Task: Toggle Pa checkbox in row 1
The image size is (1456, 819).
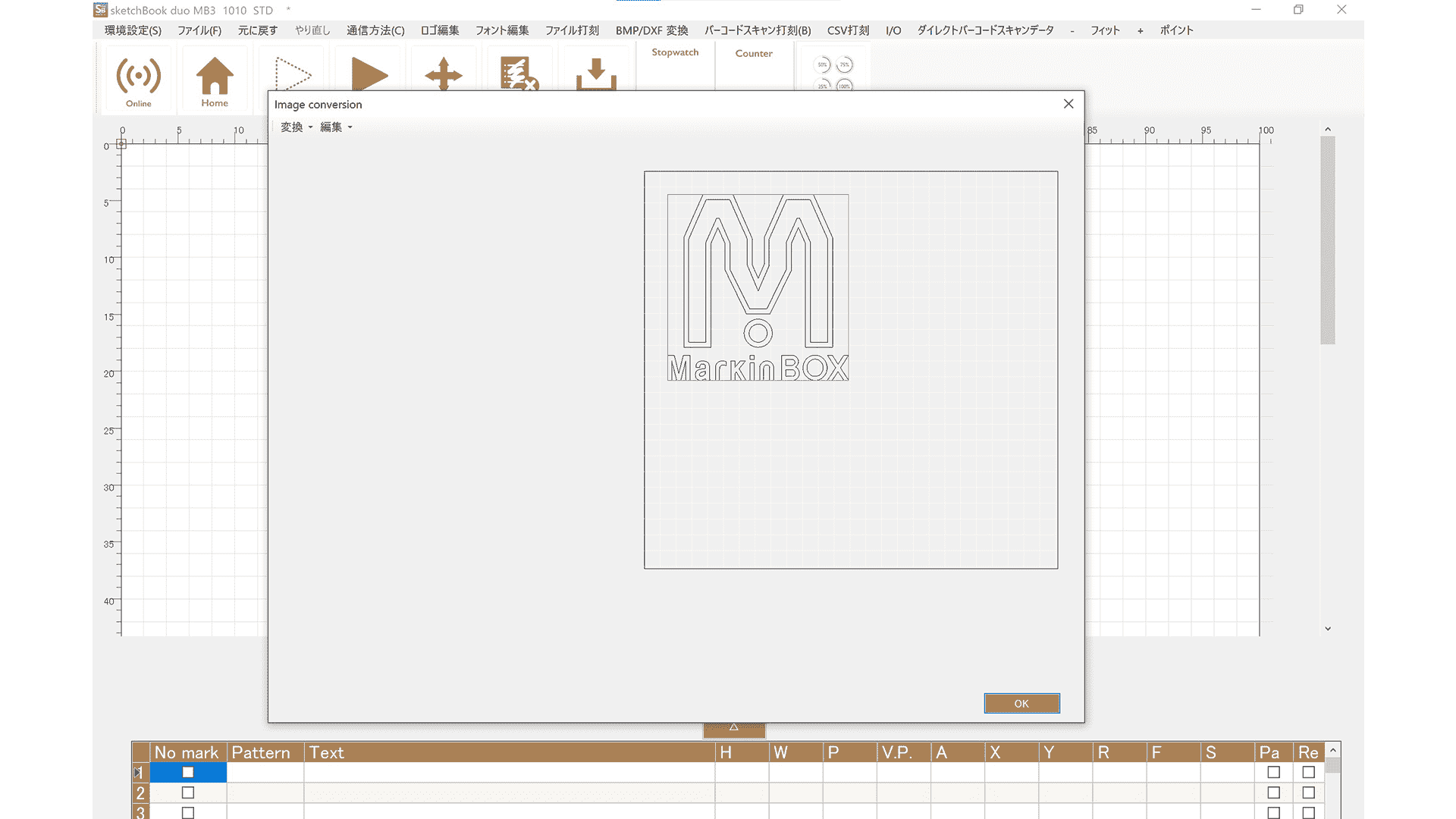Action: [1273, 772]
